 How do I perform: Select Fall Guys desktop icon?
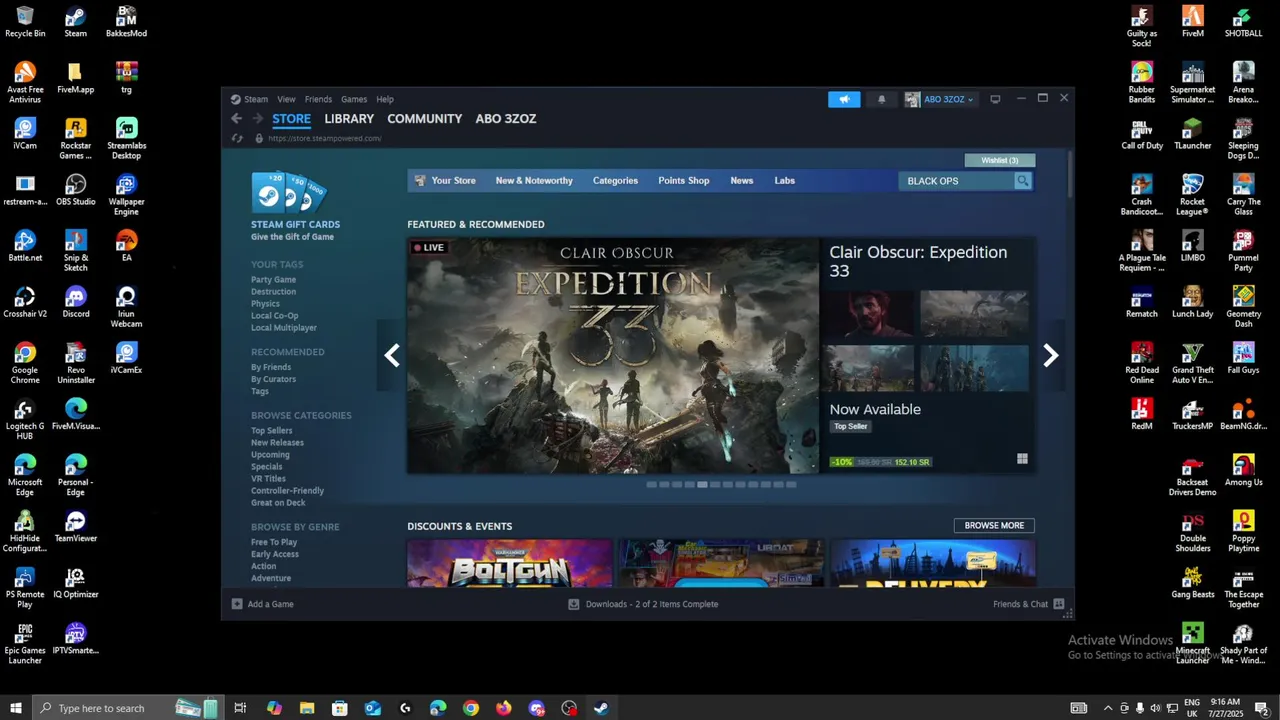(1243, 358)
